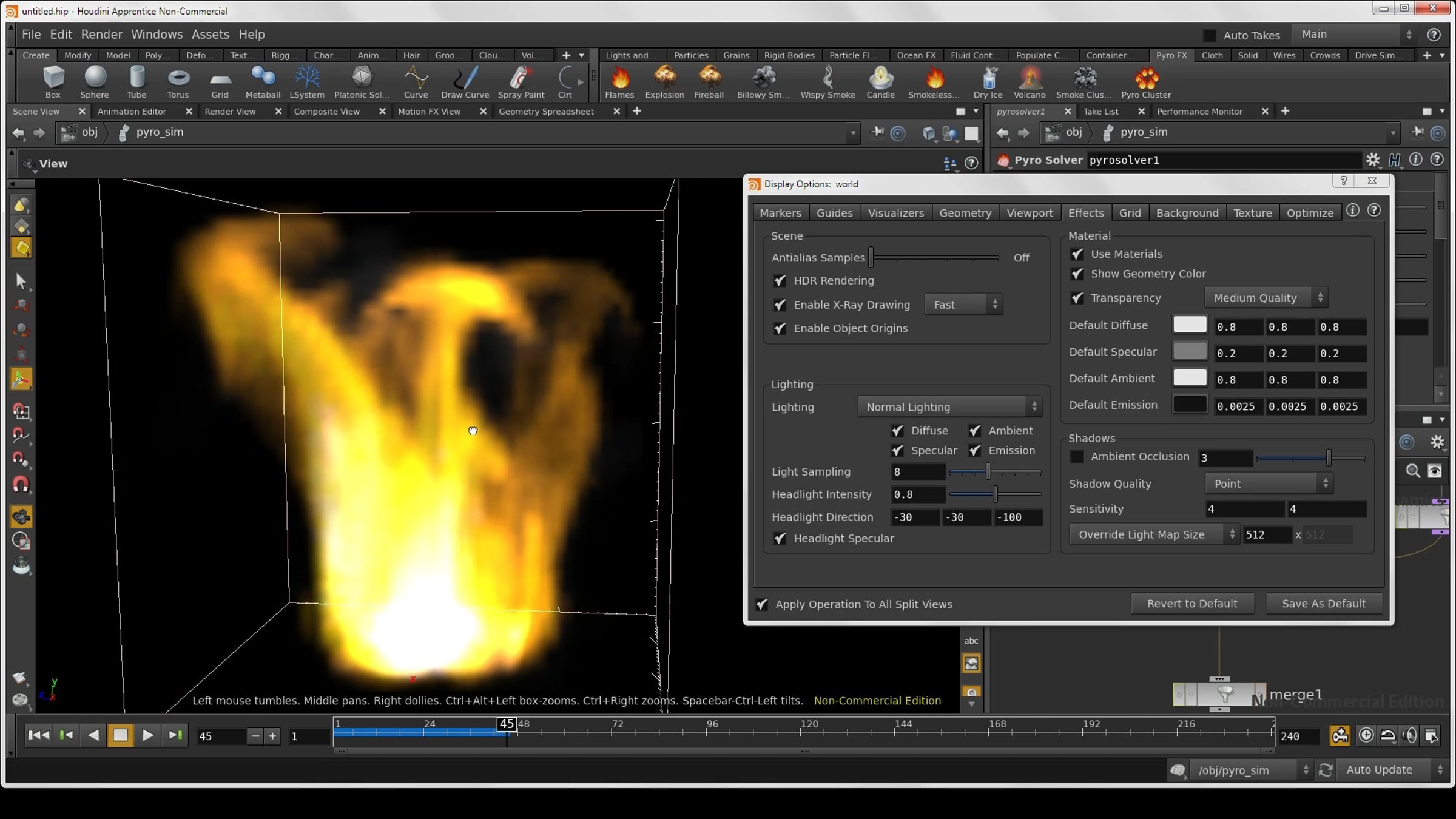Image resolution: width=1456 pixels, height=819 pixels.
Task: Disable Enable X-Ray Drawing
Action: (780, 305)
